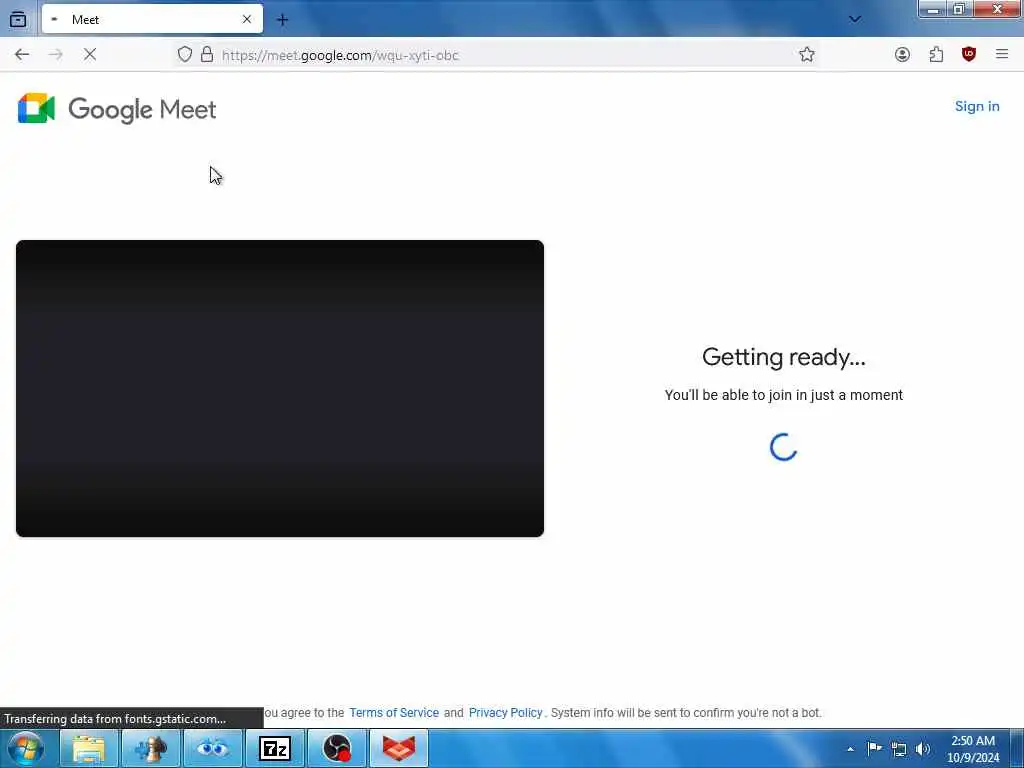This screenshot has width=1024, height=768.
Task: Open the Action Center flag icon
Action: pyautogui.click(x=874, y=748)
